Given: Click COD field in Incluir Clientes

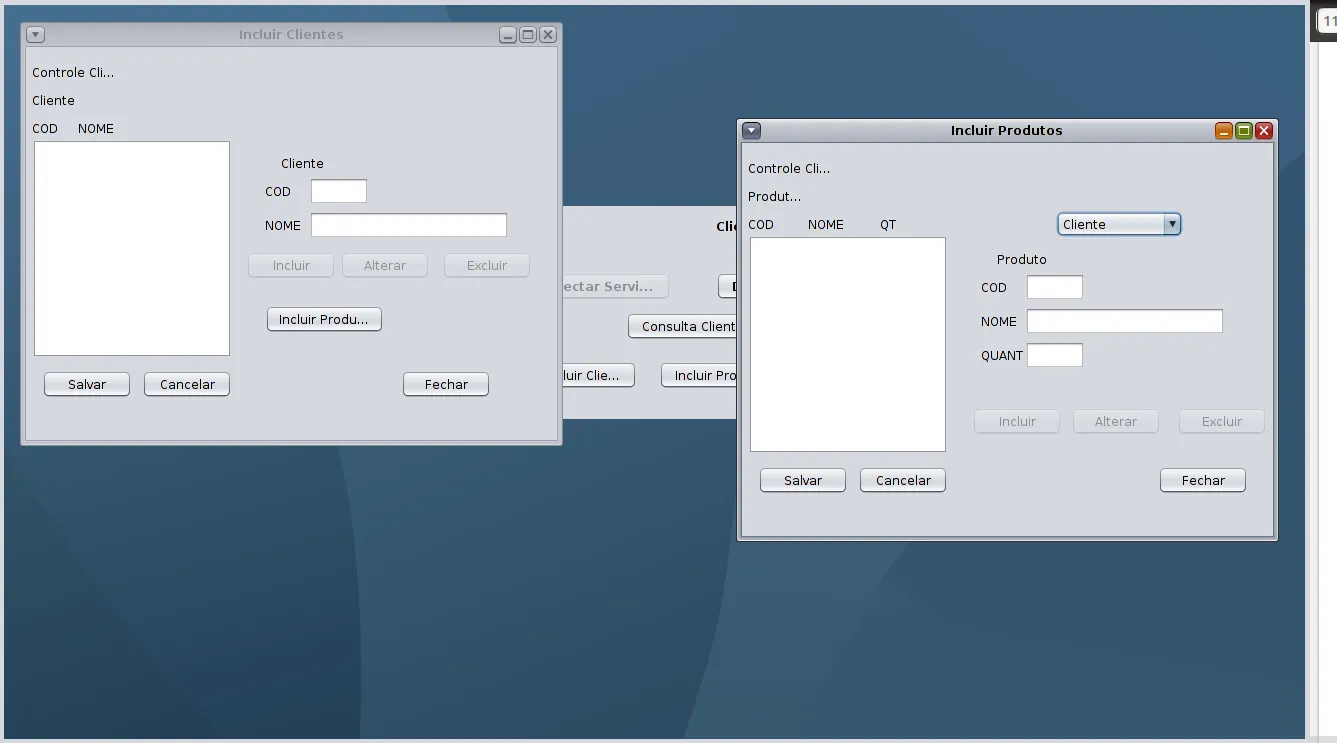Looking at the screenshot, I should coord(339,191).
